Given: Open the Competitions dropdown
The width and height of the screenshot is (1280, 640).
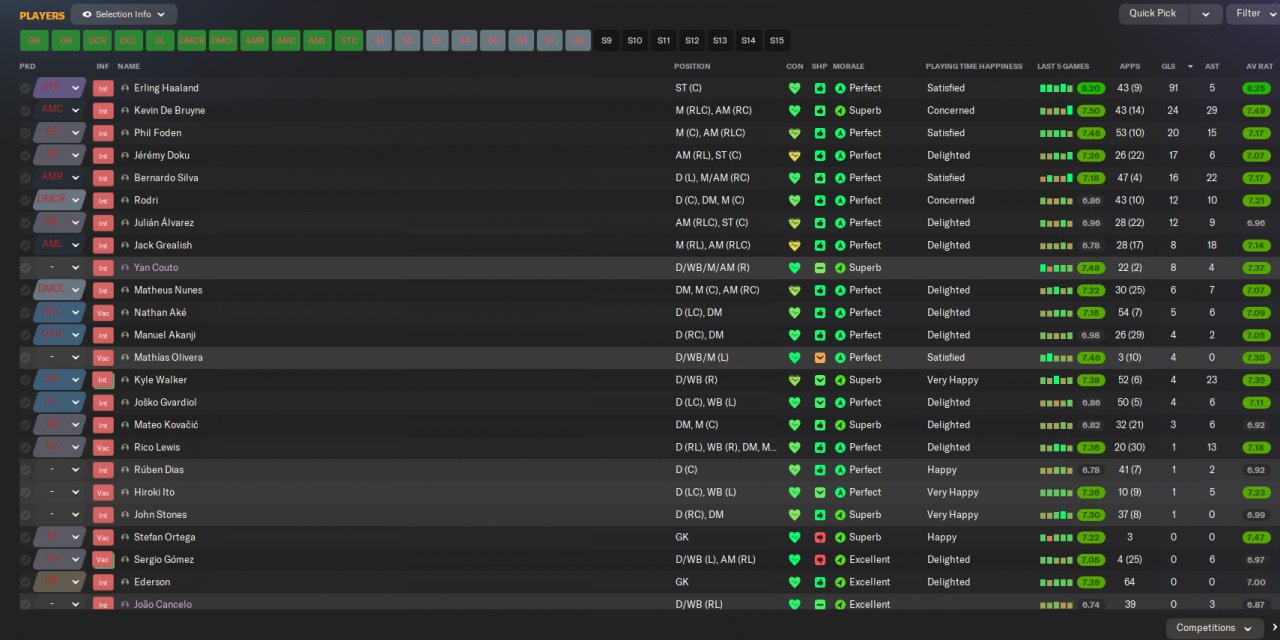Looking at the screenshot, I should click(1214, 628).
